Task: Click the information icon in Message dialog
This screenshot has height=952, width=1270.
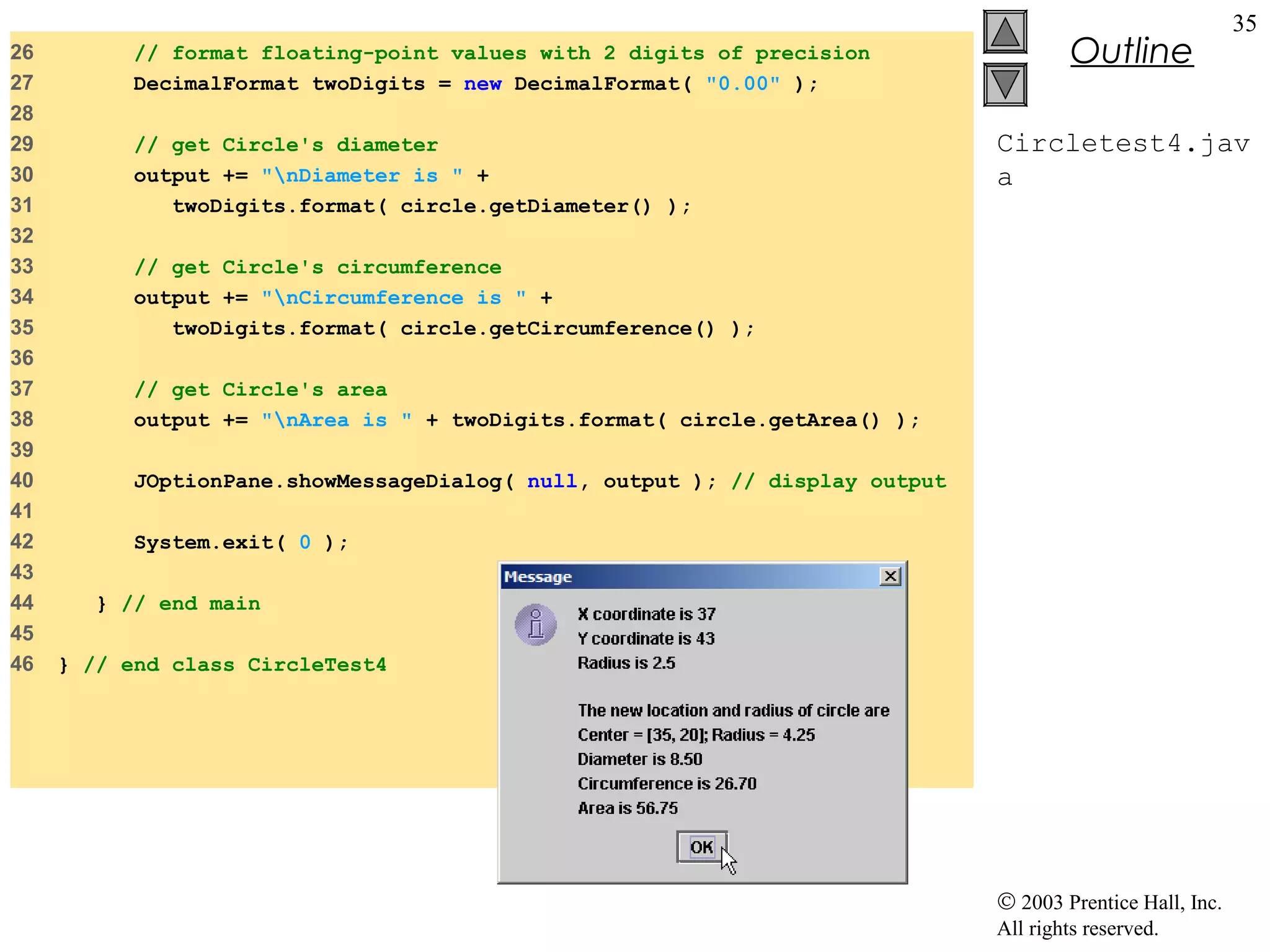Action: 536,625
